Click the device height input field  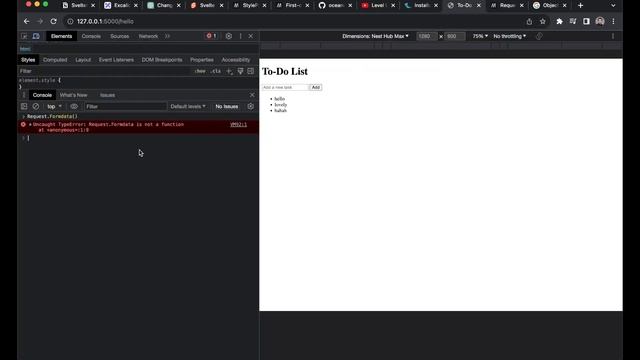coord(454,36)
